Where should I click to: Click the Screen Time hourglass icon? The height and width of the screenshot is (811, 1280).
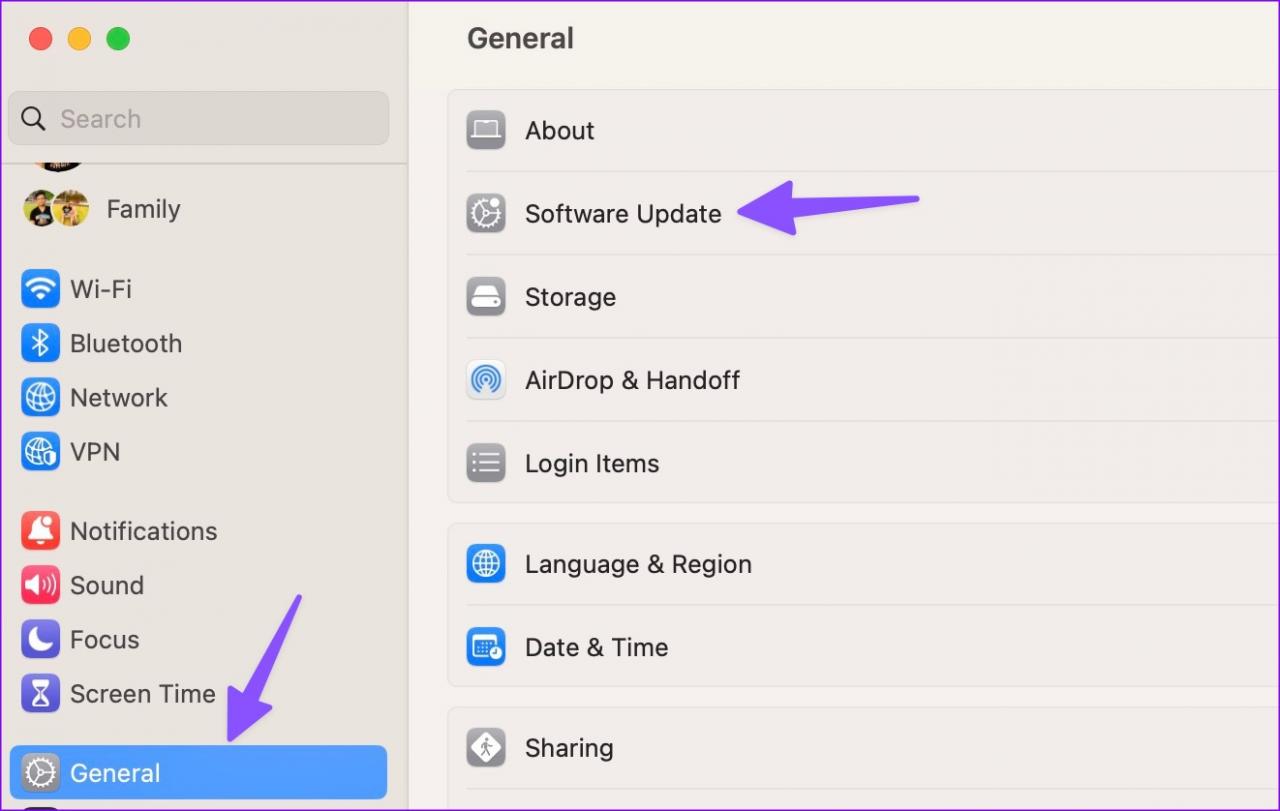40,694
